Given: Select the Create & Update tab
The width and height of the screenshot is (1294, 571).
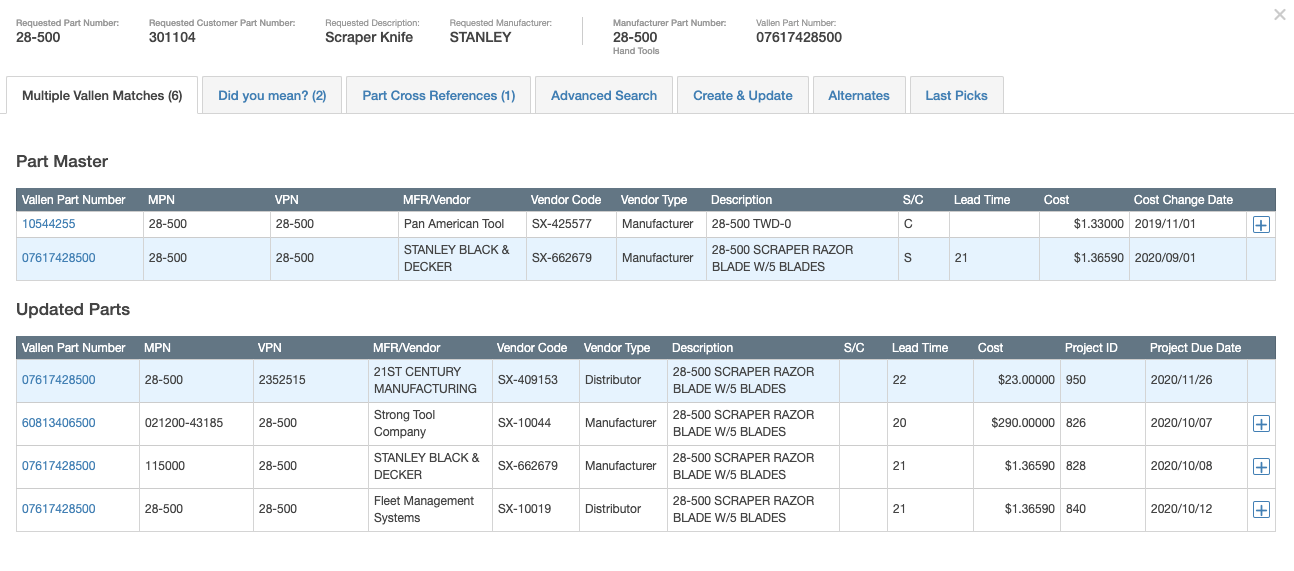Looking at the screenshot, I should [742, 96].
